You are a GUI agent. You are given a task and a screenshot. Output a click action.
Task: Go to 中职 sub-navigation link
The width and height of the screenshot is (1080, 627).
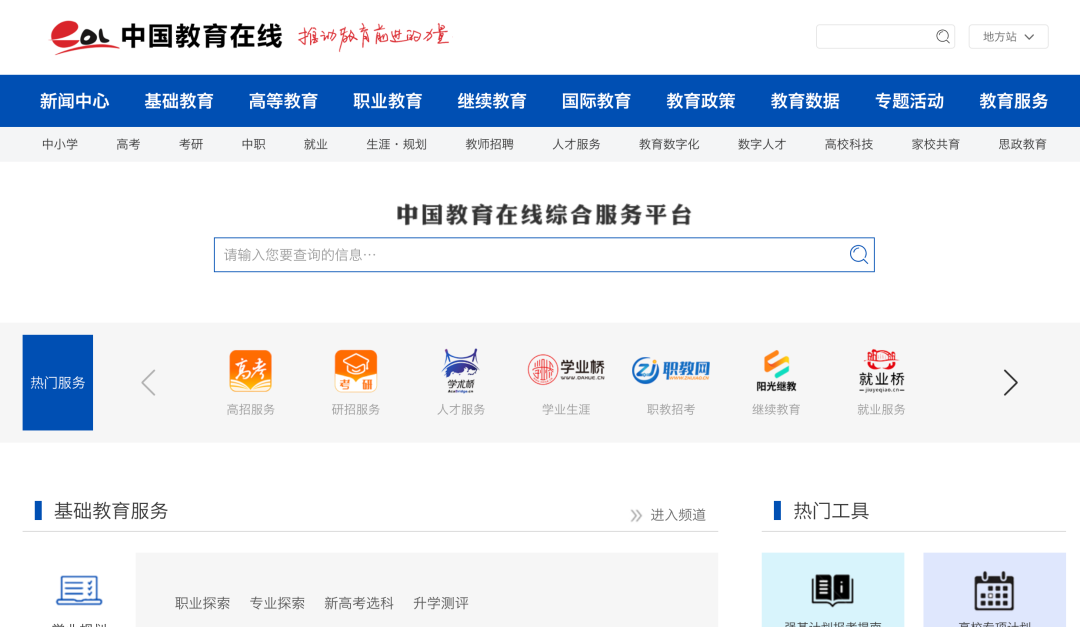(x=253, y=144)
